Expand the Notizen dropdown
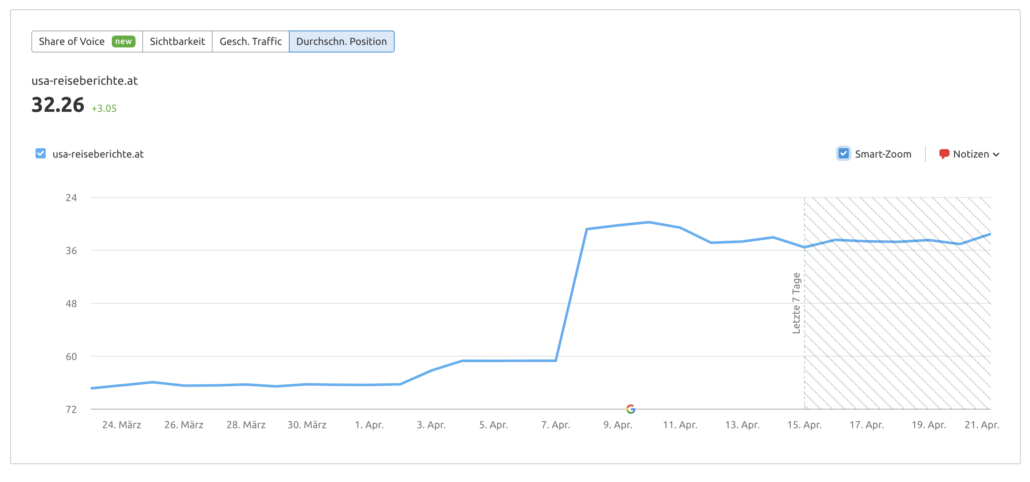The width and height of the screenshot is (1030, 482). [969, 154]
